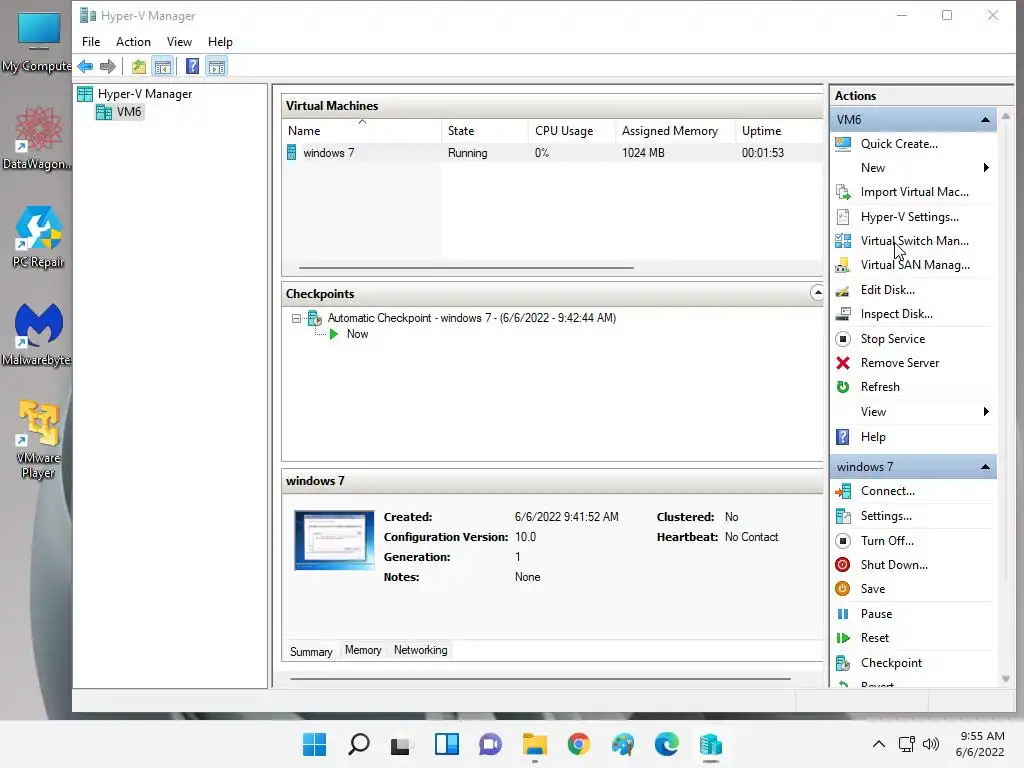Click the blue Help toolbar icon

(x=193, y=67)
